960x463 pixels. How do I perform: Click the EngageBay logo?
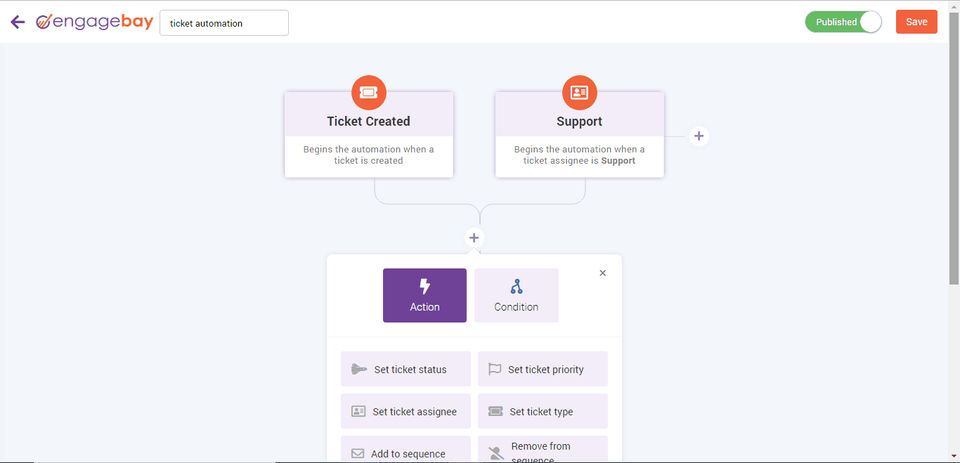click(93, 22)
